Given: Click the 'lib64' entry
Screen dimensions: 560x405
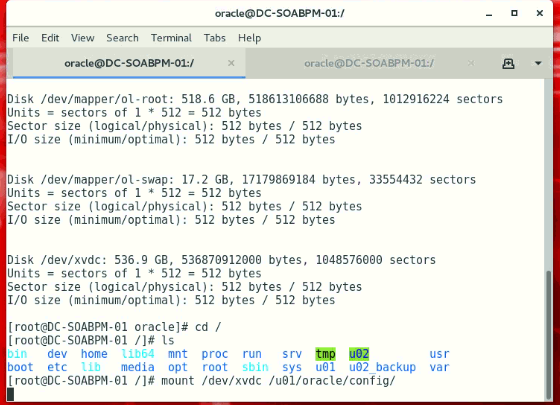Looking at the screenshot, I should (x=138, y=354).
